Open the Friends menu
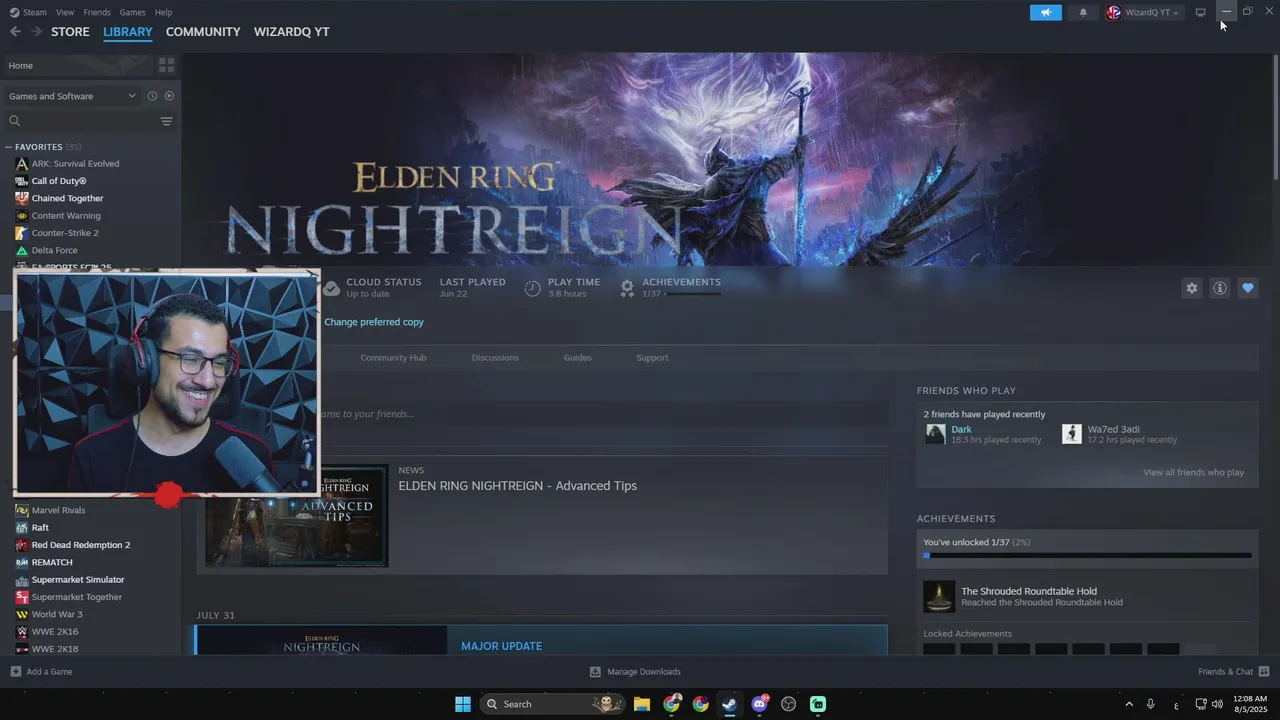 point(97,12)
